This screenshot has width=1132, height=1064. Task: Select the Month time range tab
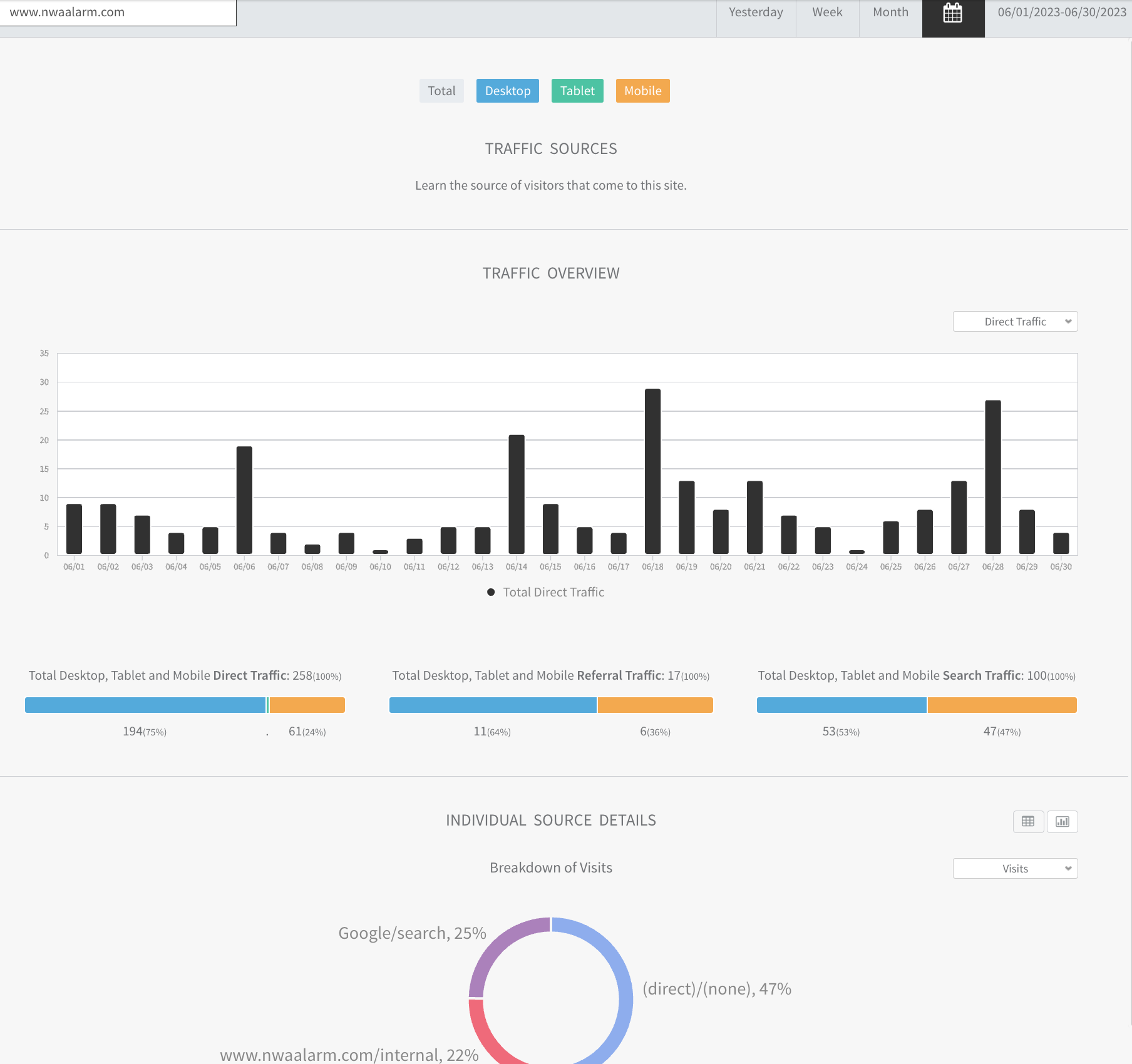click(x=890, y=13)
